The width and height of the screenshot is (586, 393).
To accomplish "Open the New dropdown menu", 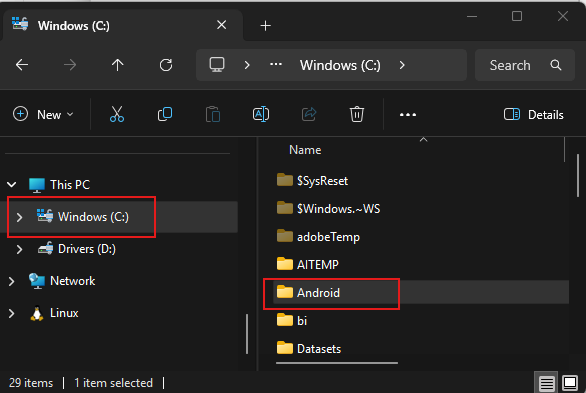I will coord(43,114).
